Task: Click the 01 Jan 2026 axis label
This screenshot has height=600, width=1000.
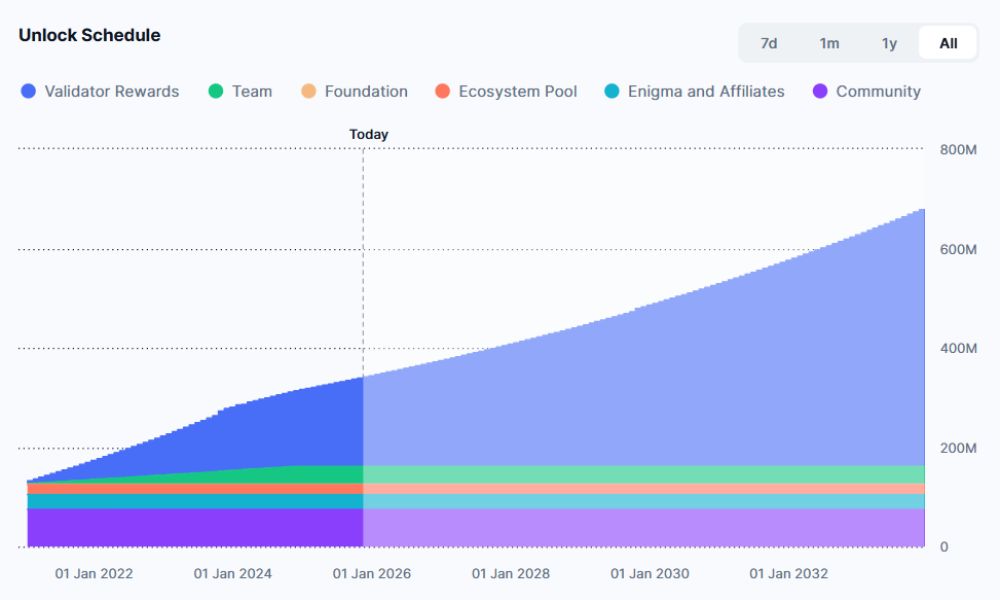Action: click(372, 574)
